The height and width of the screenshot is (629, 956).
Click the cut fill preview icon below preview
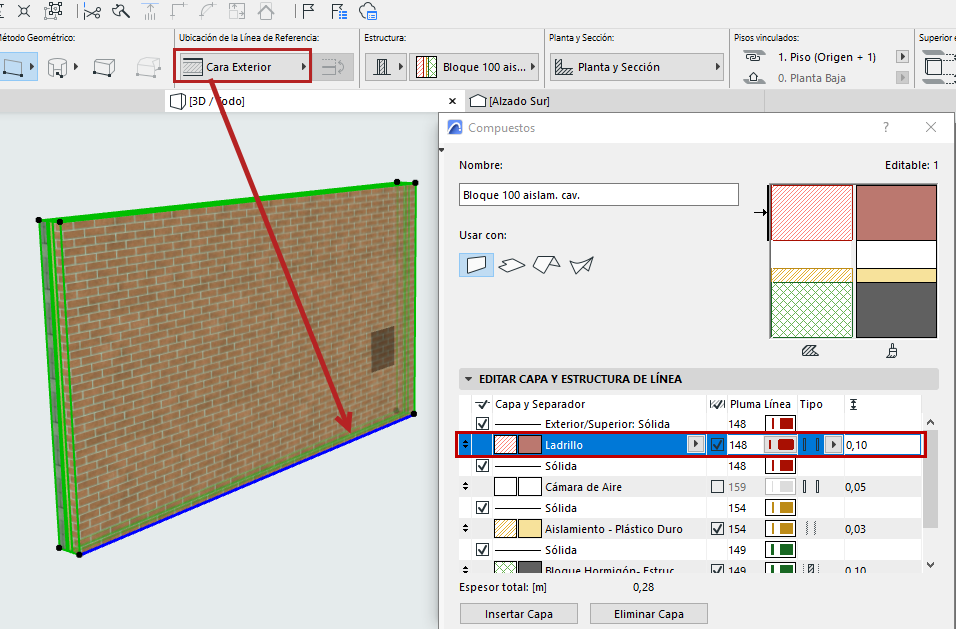pyautogui.click(x=810, y=350)
